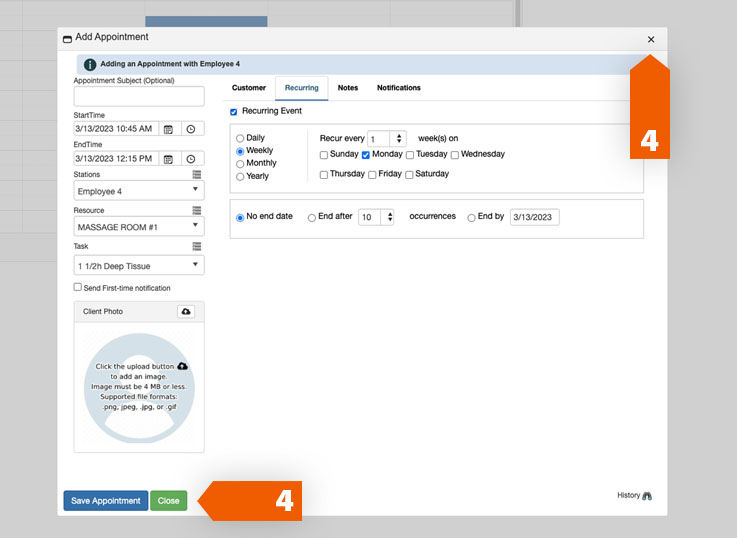Viewport: 737px width, 538px height.
Task: Open the EndTime calendar picker icon
Action: click(168, 159)
